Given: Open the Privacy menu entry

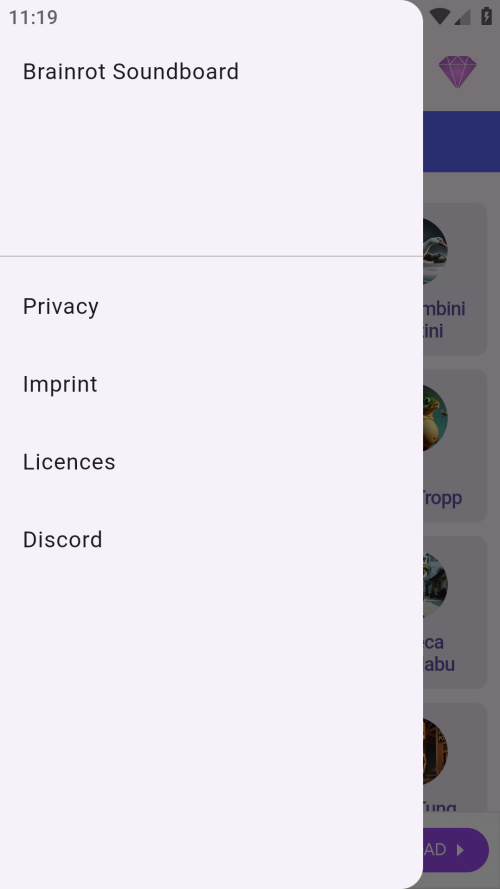Looking at the screenshot, I should pos(211,306).
